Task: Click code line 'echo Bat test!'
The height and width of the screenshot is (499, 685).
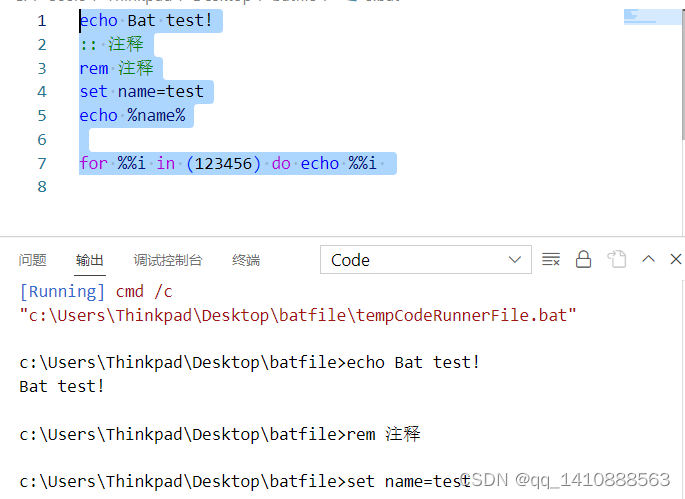Action: (x=146, y=21)
